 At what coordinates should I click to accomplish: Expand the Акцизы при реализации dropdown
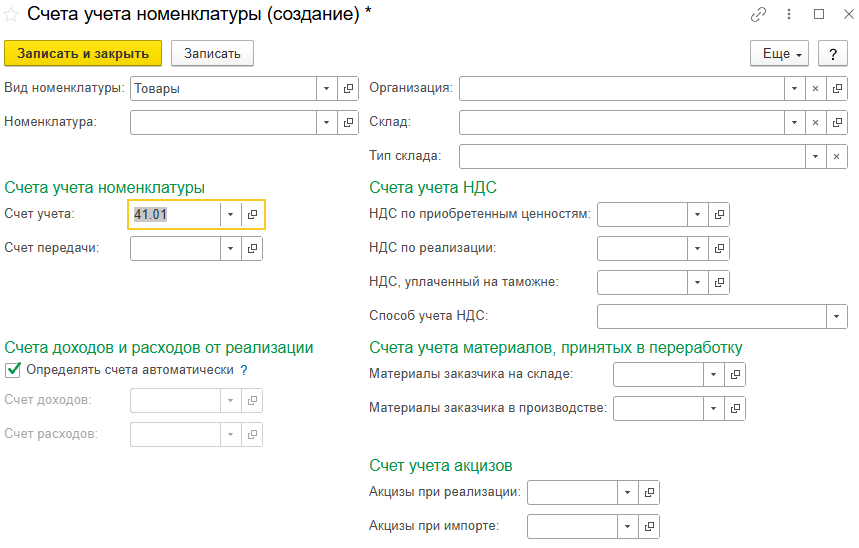627,492
